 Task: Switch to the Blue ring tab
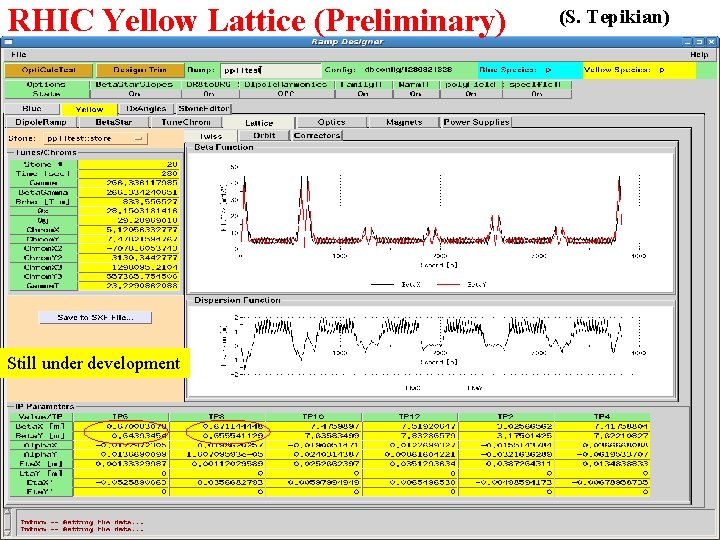coord(32,109)
